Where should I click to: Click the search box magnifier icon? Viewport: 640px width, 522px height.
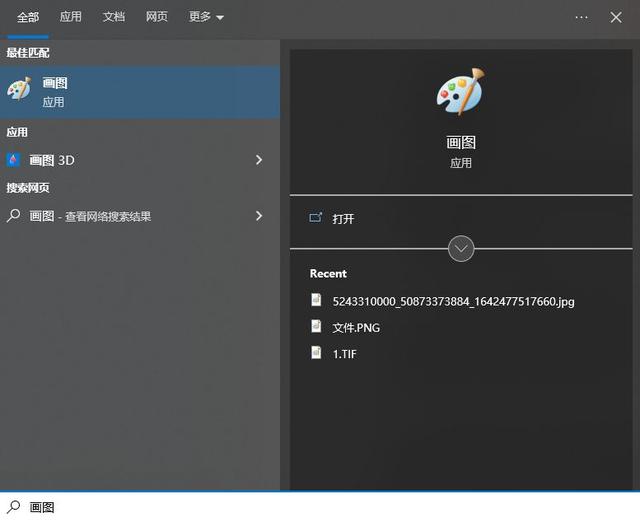click(13, 507)
